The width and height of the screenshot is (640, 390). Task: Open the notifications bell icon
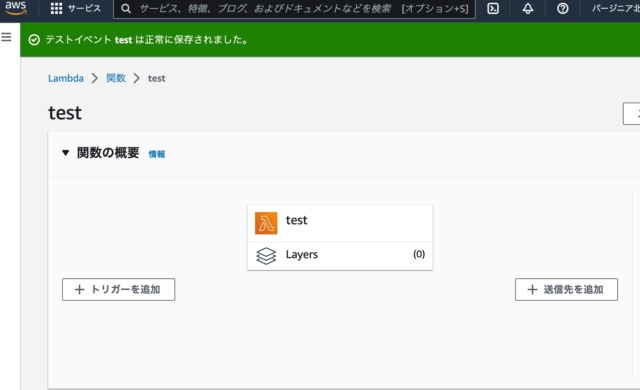click(x=528, y=9)
